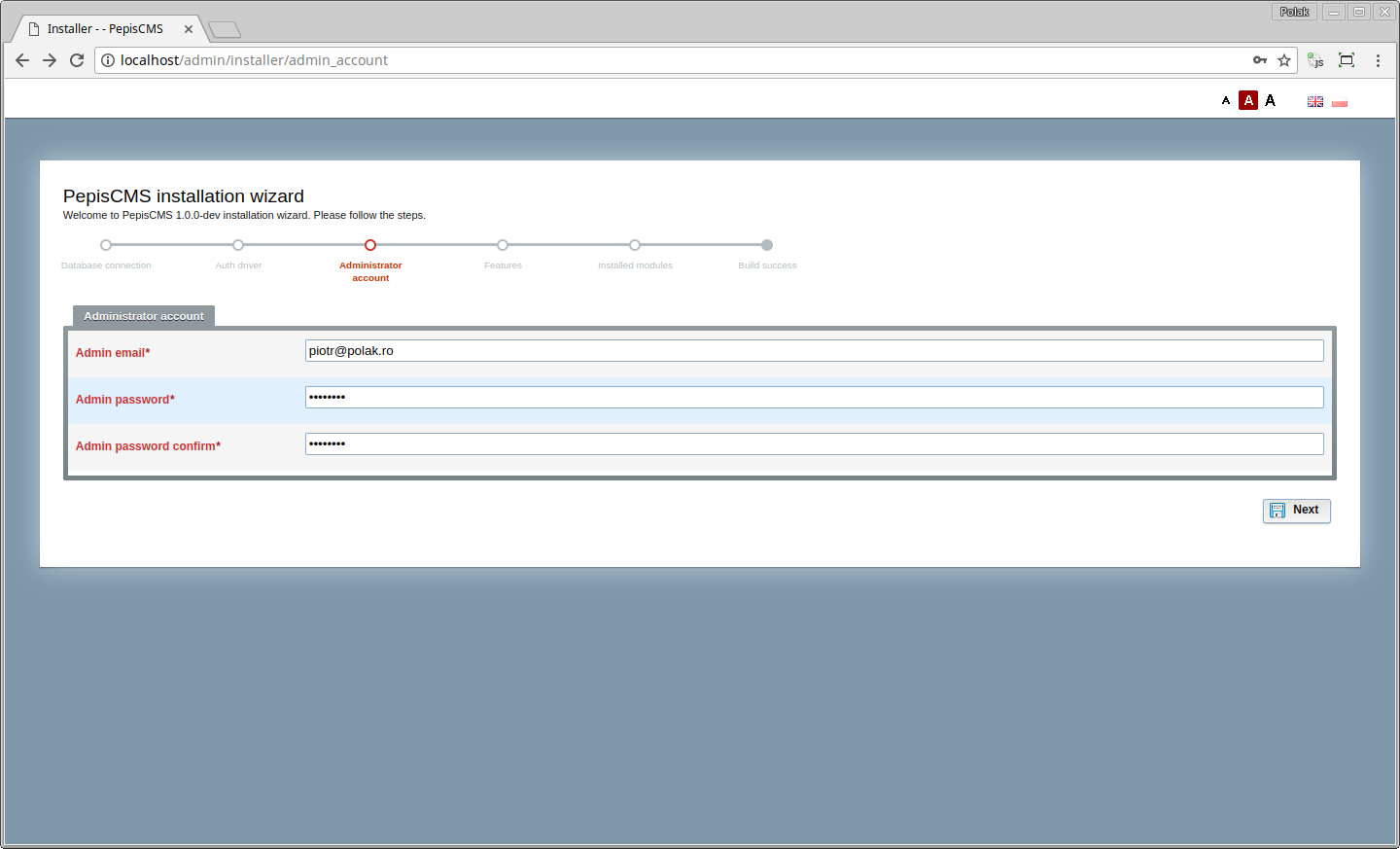
Task: Click the address bar URL
Action: click(x=254, y=60)
